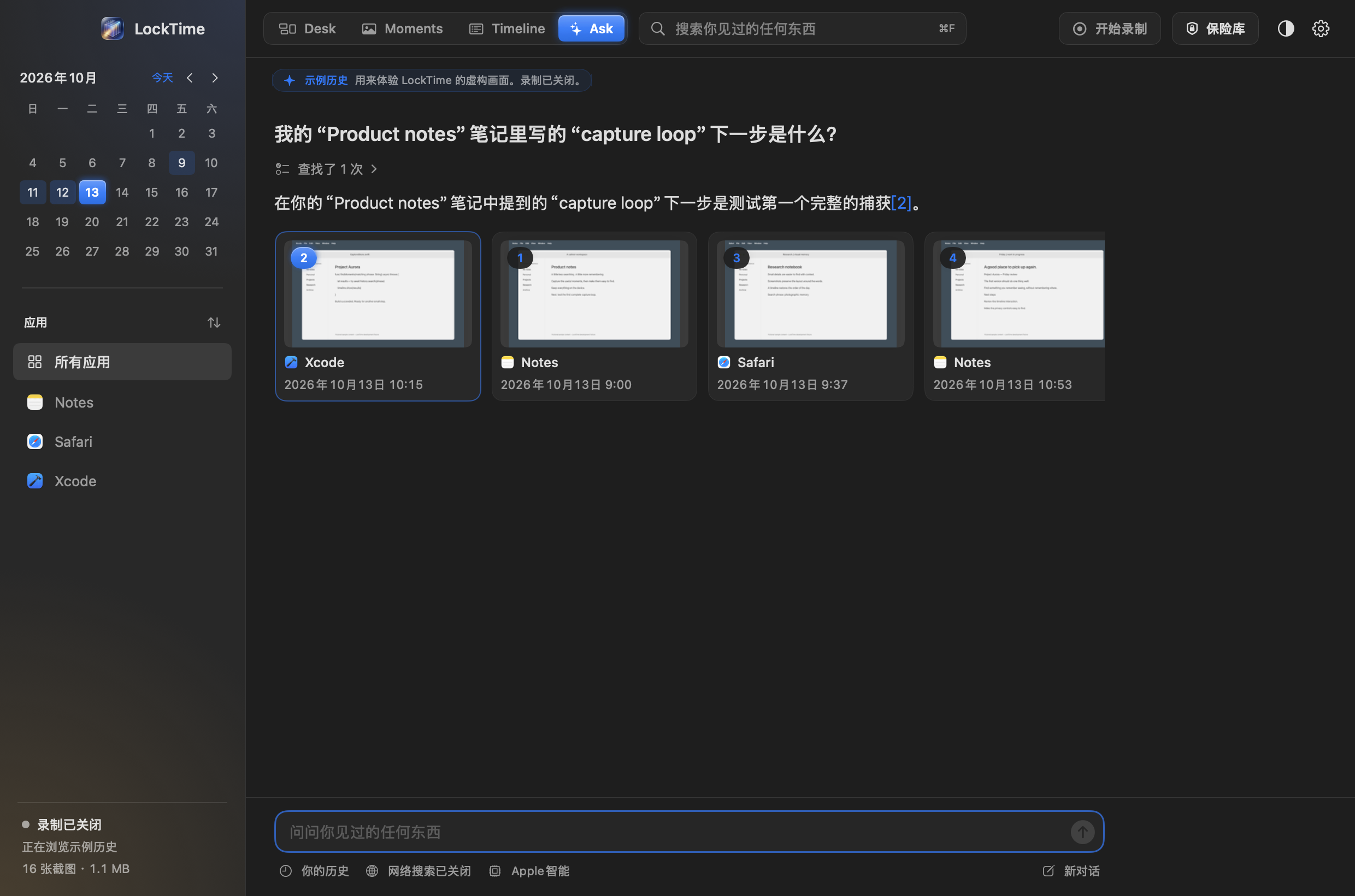This screenshot has height=896, width=1355.
Task: Select the Notes app in the sidebar
Action: [122, 402]
